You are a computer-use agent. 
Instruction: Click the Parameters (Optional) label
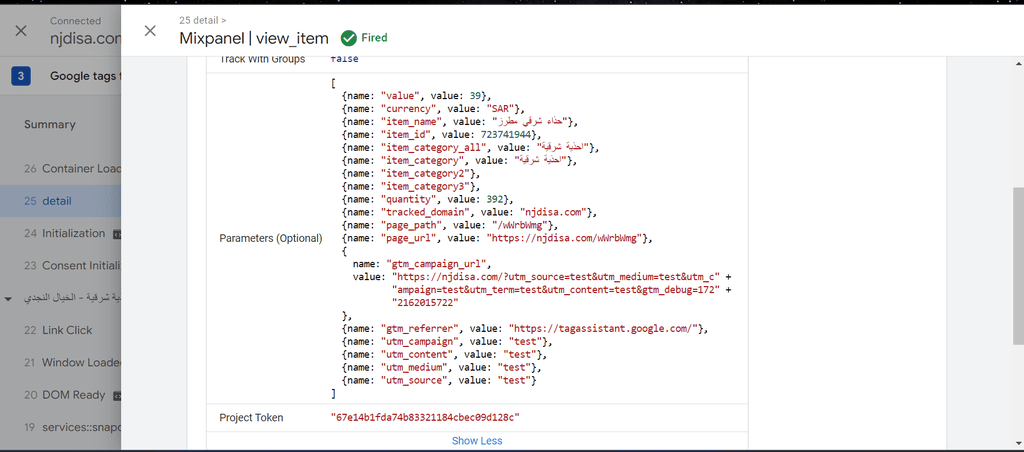tap(270, 238)
